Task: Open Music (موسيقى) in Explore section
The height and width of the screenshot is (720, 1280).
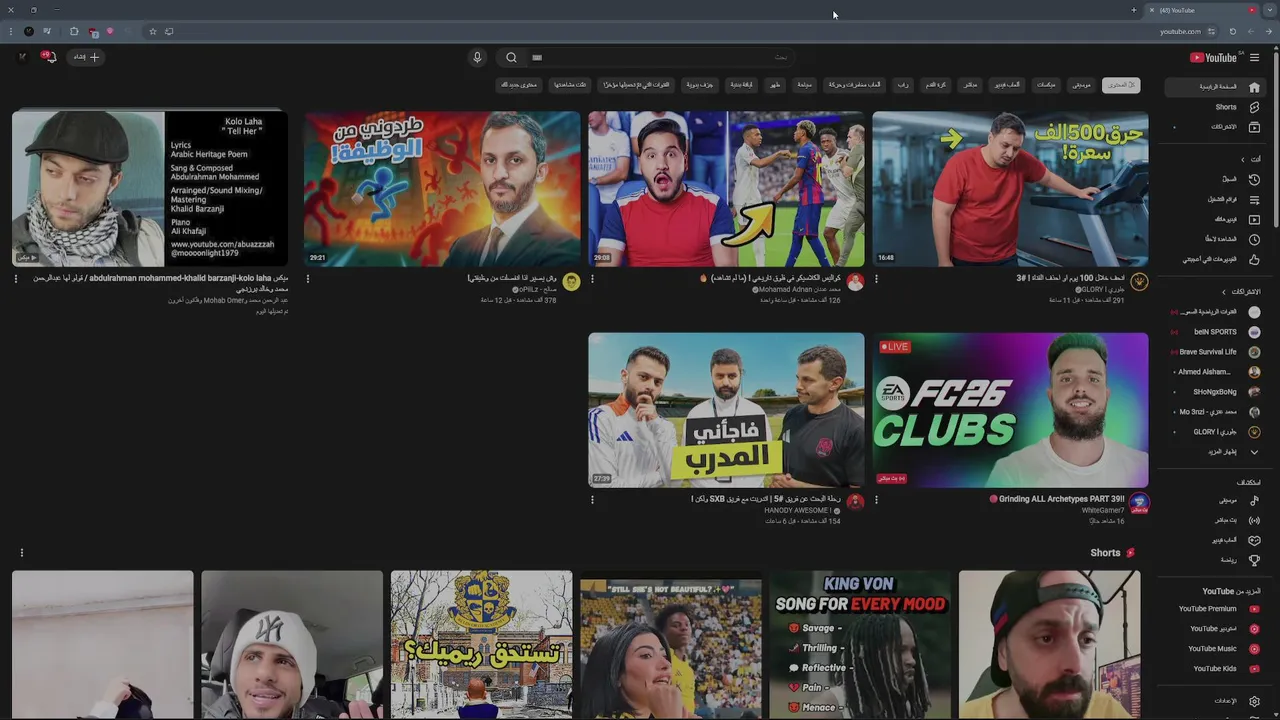Action: 1217,500
